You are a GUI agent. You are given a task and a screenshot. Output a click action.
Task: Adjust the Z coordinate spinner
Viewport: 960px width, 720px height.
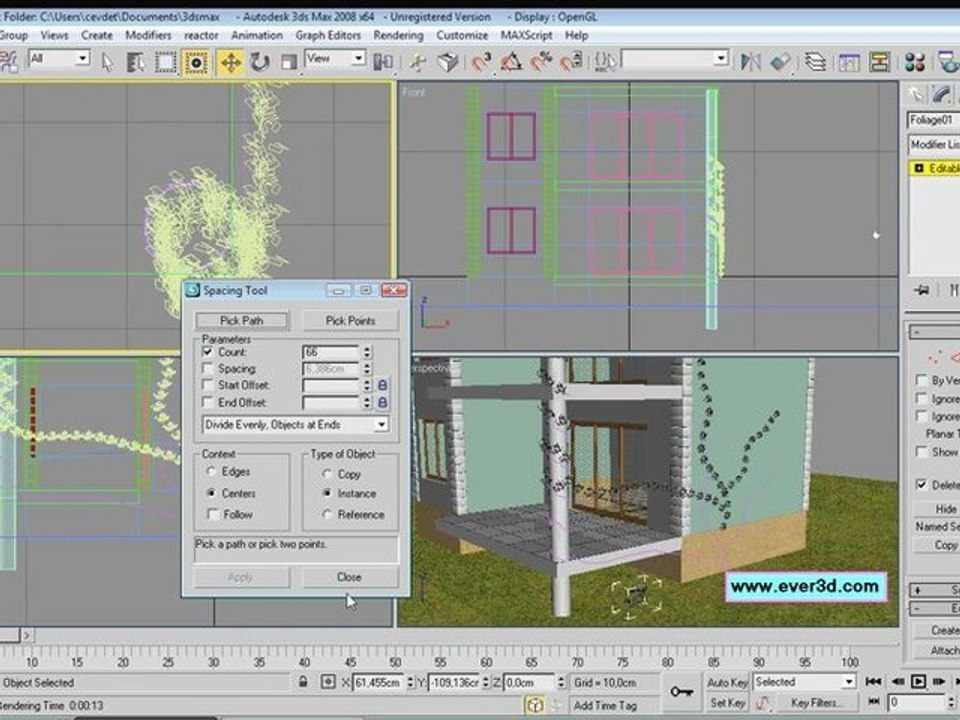click(561, 682)
